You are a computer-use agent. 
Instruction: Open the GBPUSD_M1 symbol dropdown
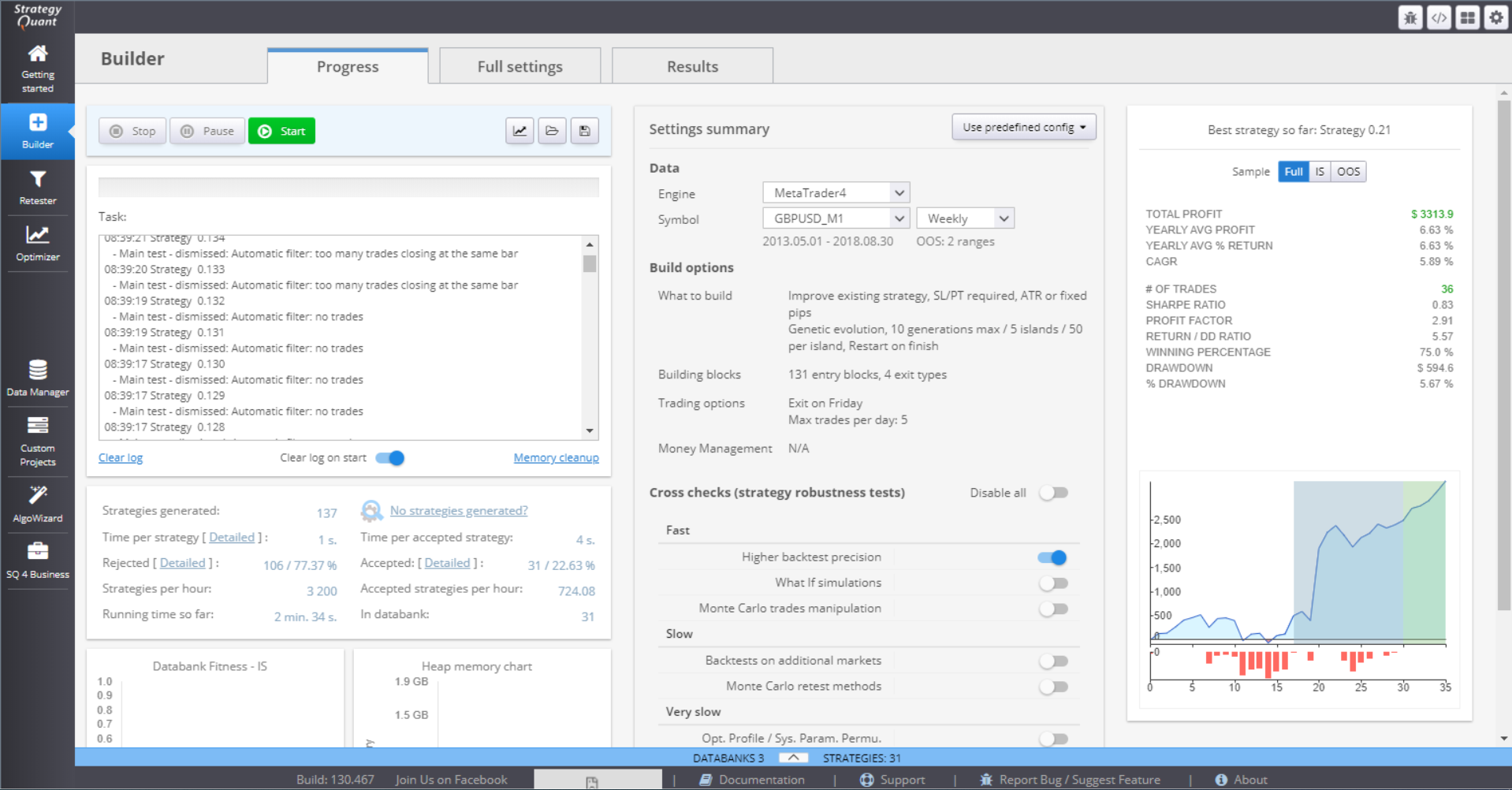(x=836, y=218)
